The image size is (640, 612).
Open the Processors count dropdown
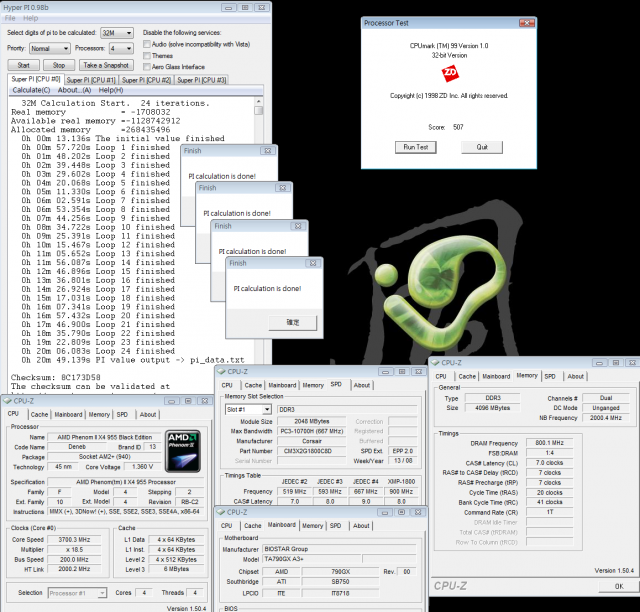click(x=121, y=49)
